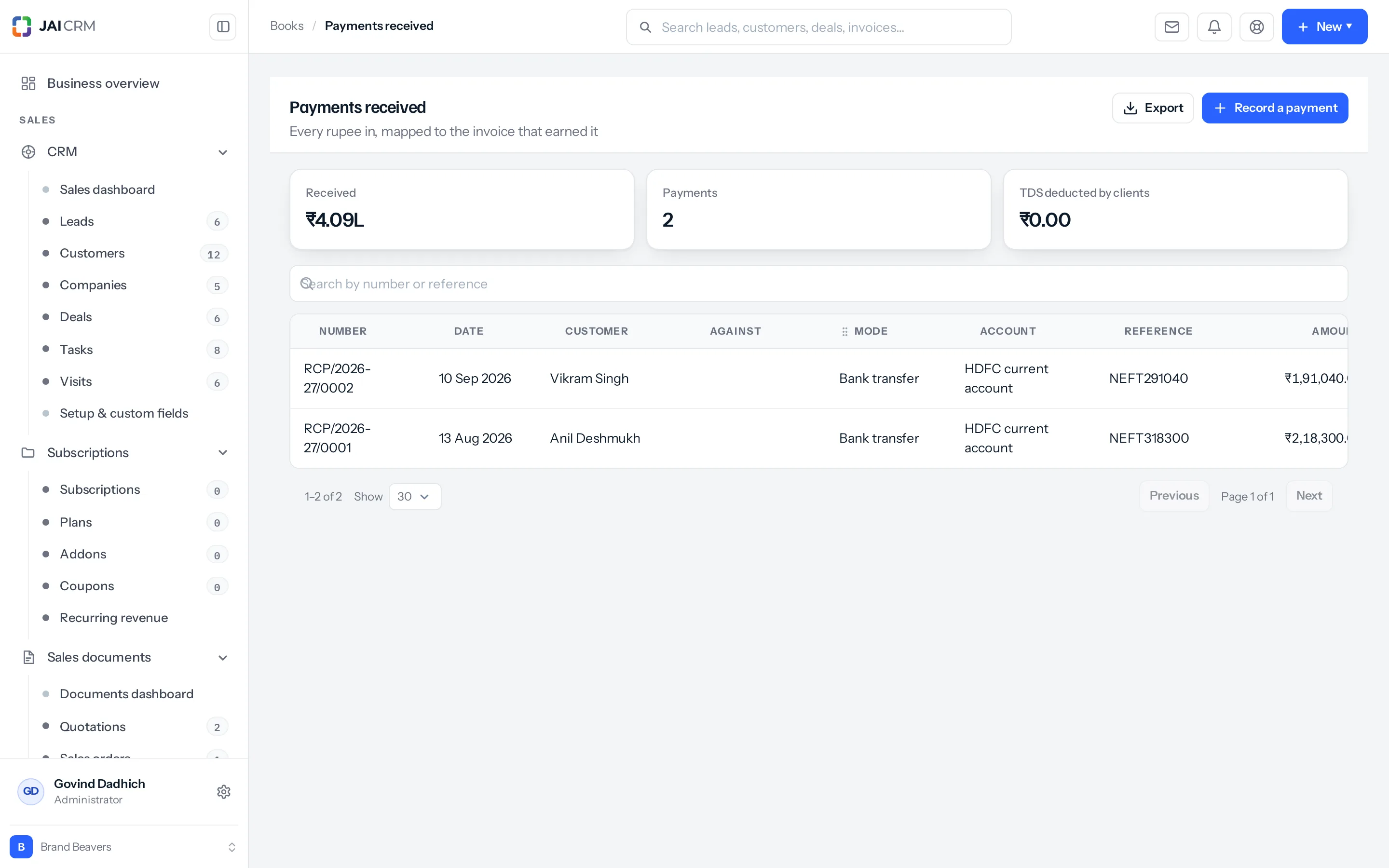Focus the search by number or reference field

tap(818, 284)
